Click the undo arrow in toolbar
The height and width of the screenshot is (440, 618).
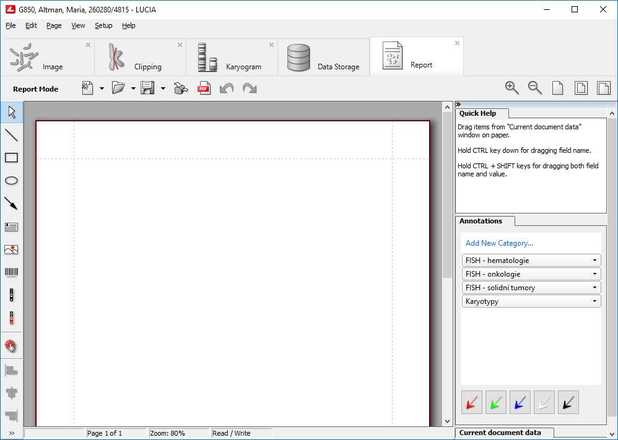(227, 89)
